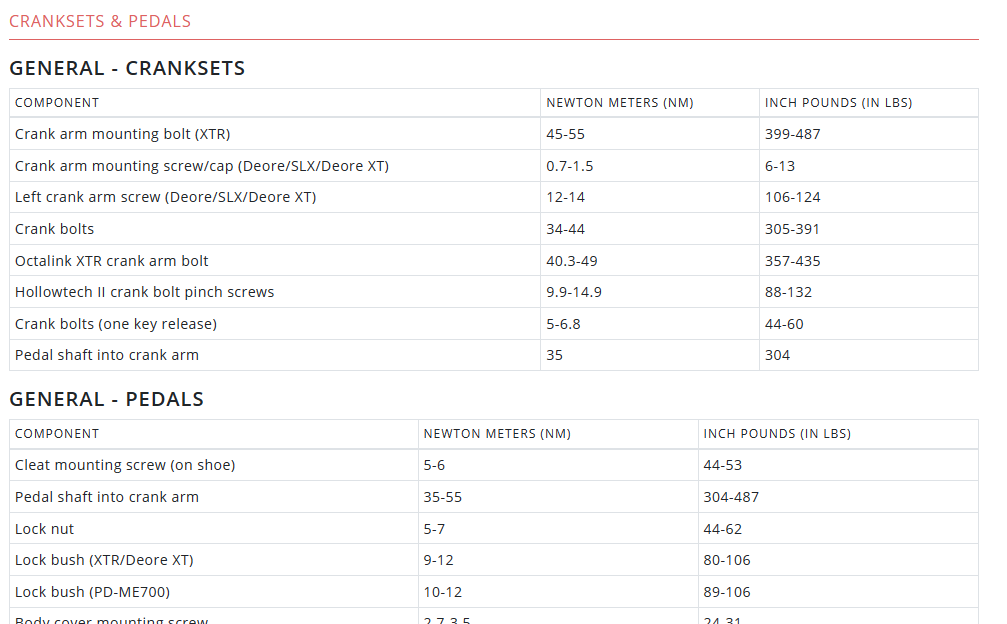Click the Lock nut row label
Screen dimensions: 1007x624
pos(44,529)
